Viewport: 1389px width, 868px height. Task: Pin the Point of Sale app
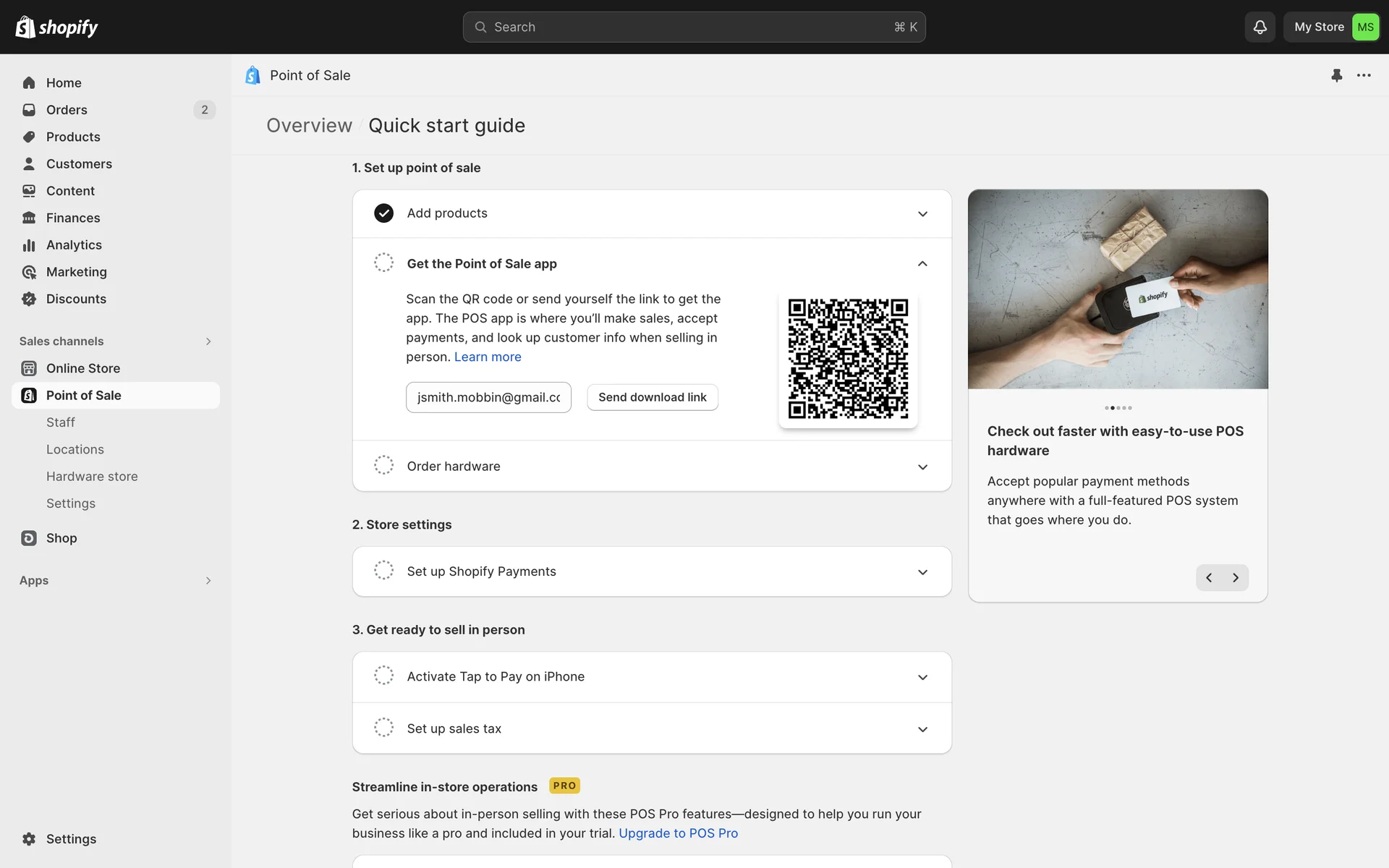[1336, 75]
